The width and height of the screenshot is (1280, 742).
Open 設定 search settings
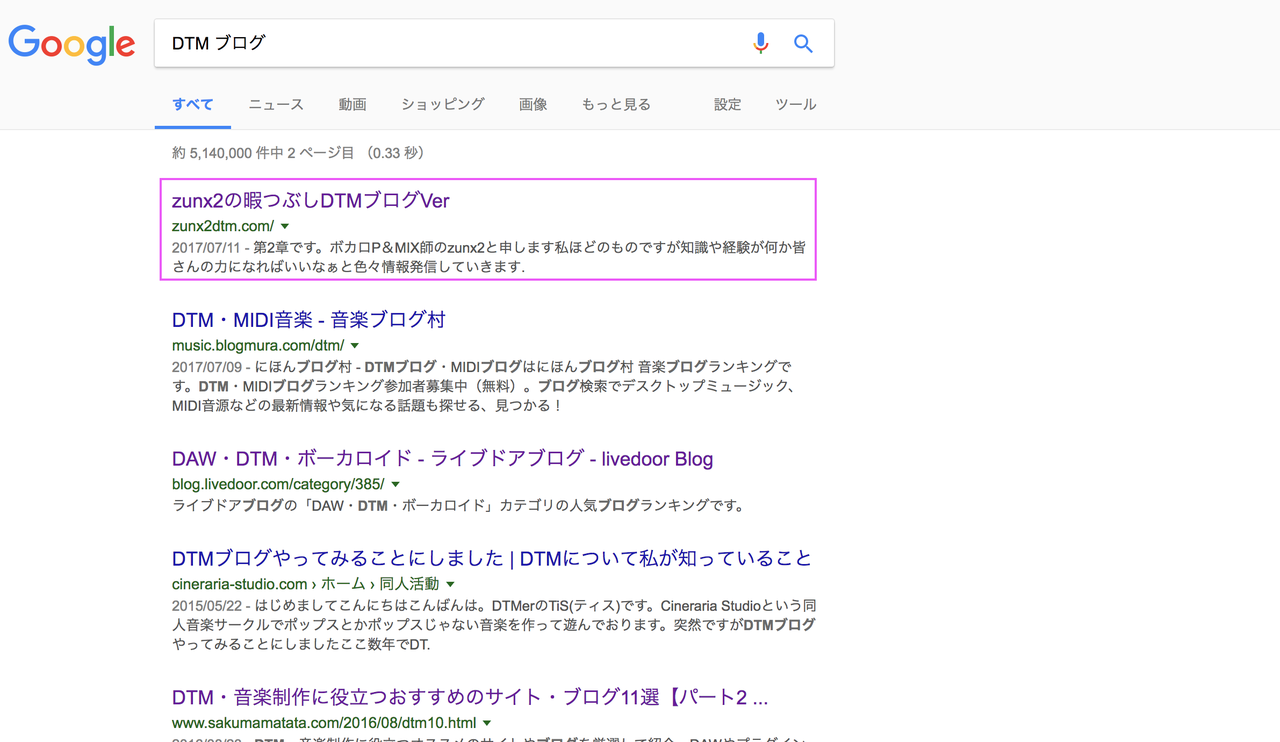point(728,104)
